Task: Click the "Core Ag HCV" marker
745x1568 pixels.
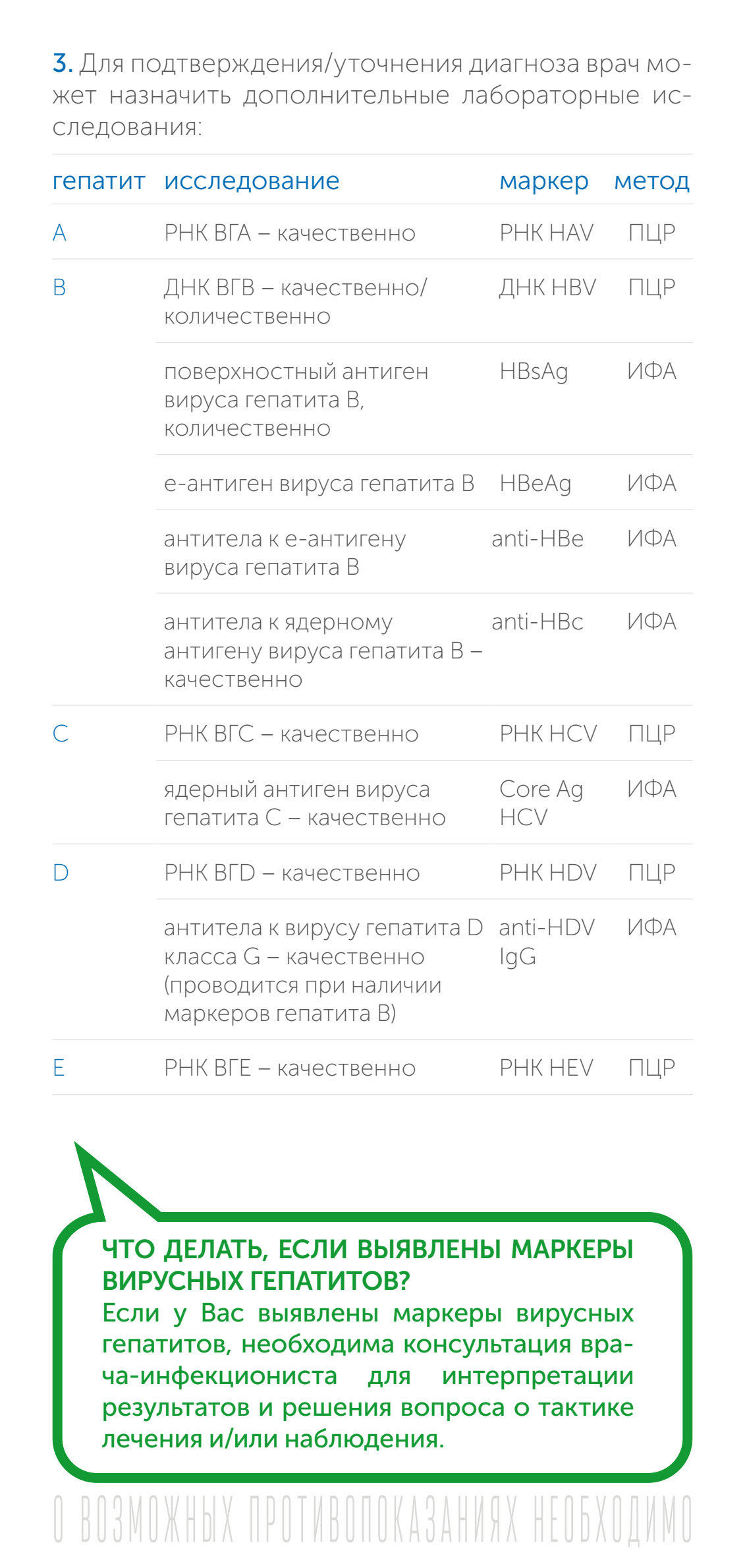Action: tap(541, 803)
